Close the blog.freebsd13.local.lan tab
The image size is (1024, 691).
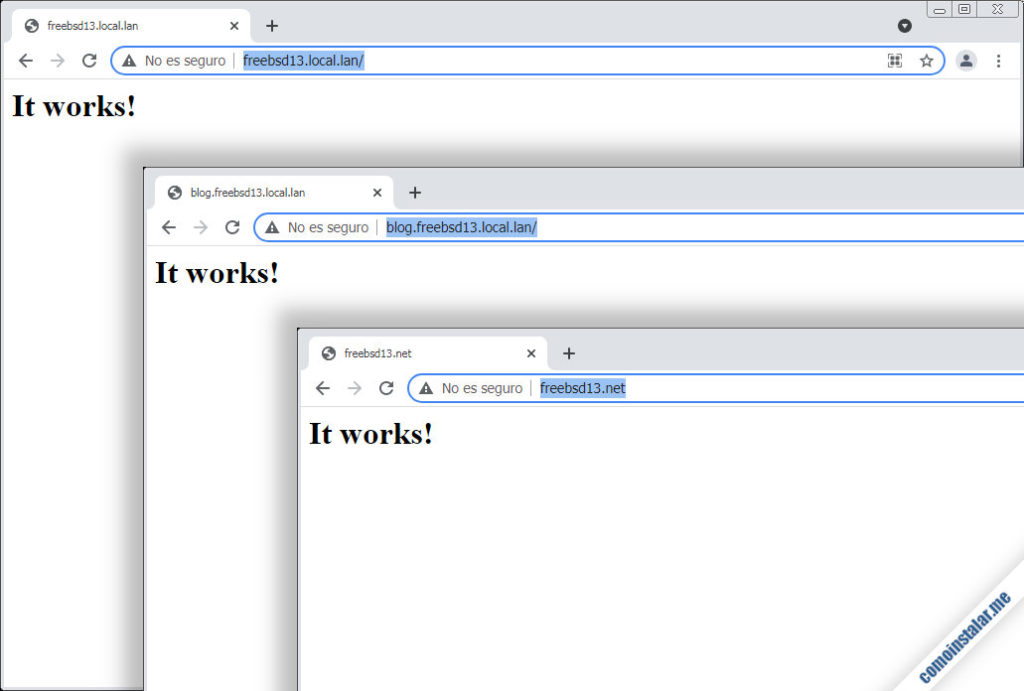click(377, 193)
